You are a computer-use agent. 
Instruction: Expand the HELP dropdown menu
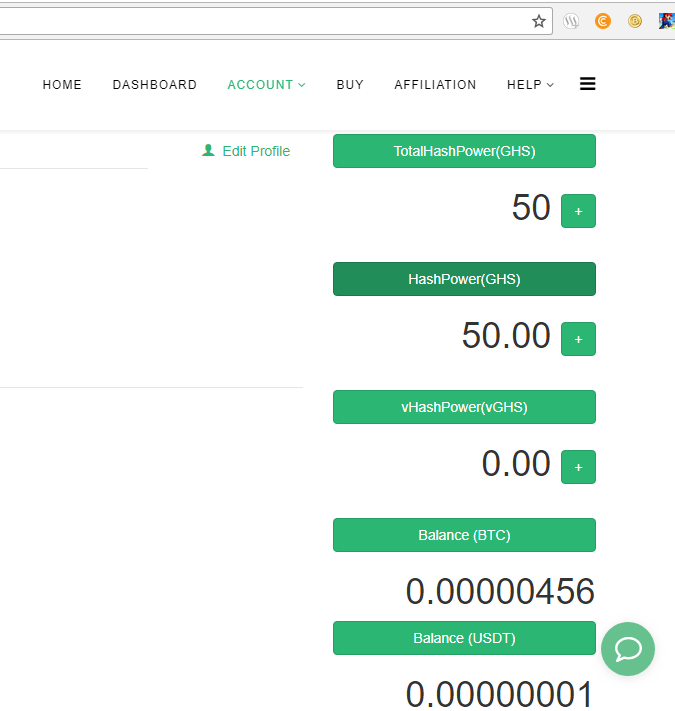click(530, 84)
